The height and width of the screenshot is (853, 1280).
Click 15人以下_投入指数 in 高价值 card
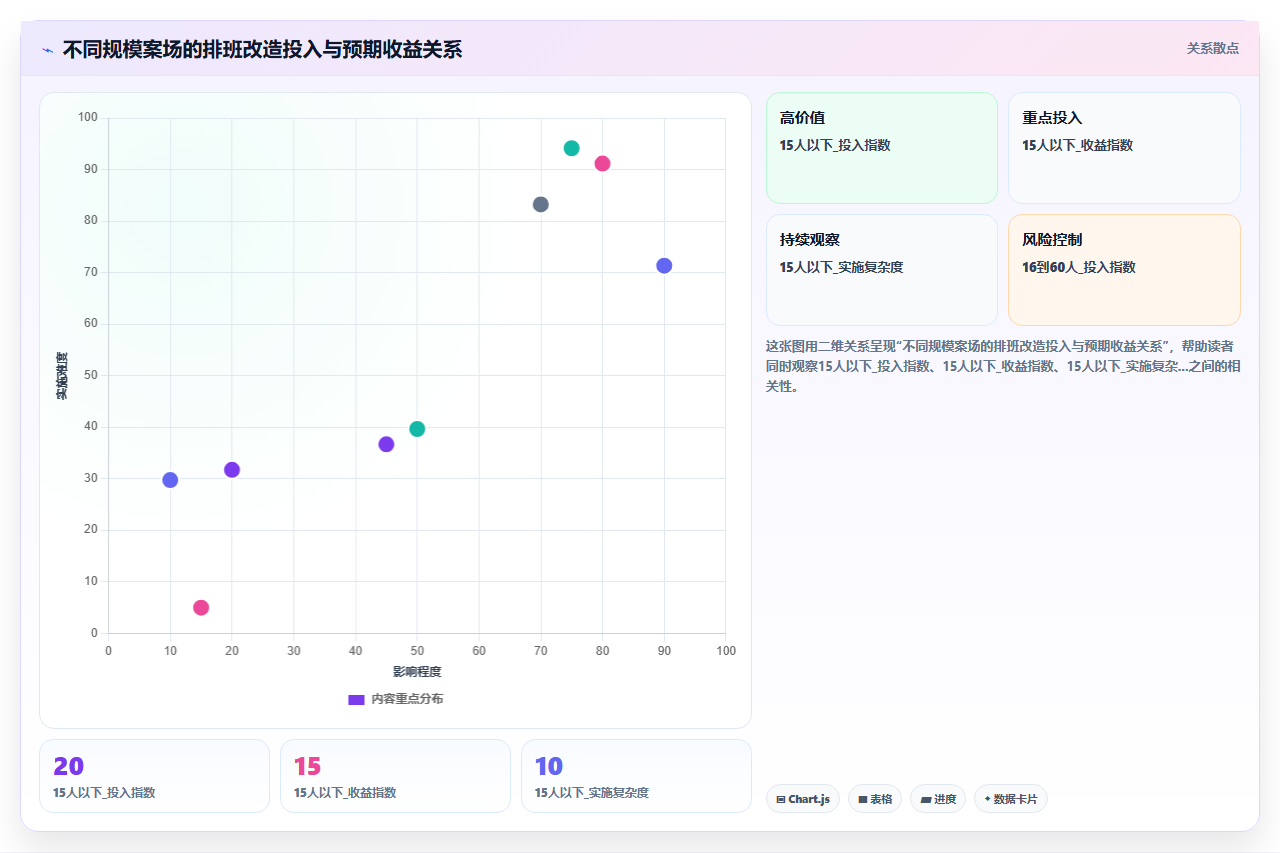coord(835,145)
